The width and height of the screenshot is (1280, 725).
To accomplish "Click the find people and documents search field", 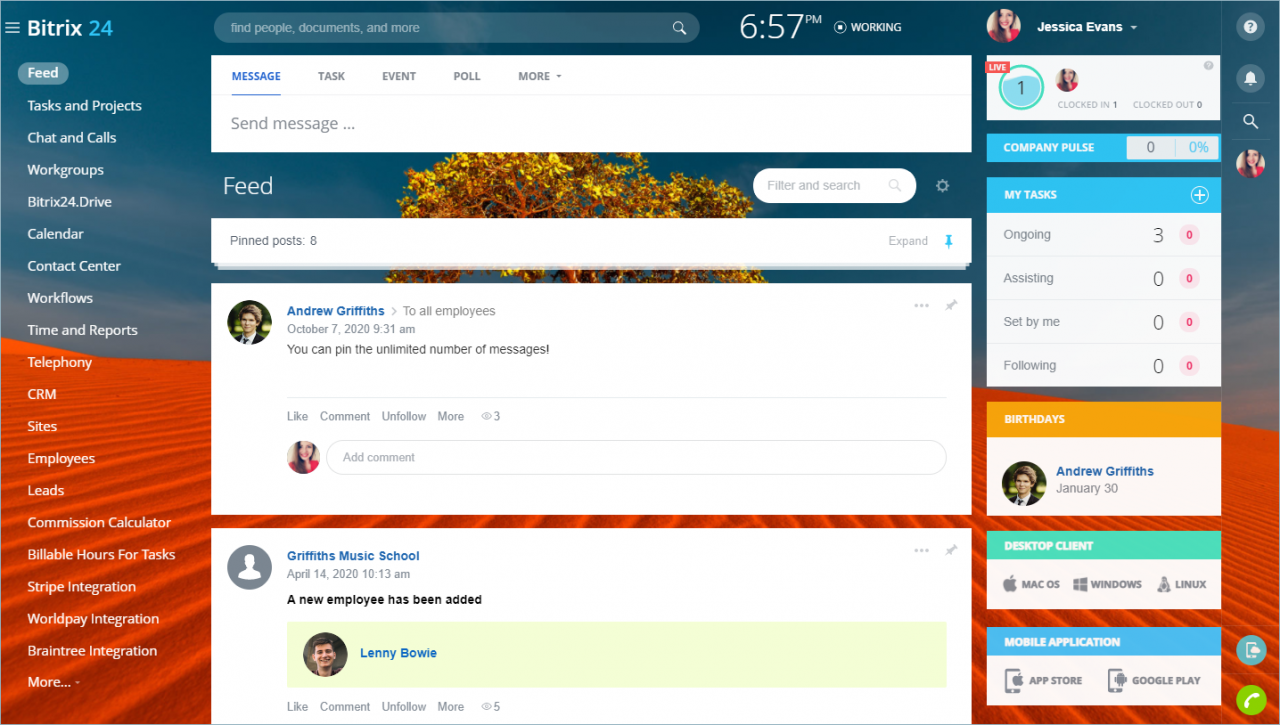I will click(456, 28).
